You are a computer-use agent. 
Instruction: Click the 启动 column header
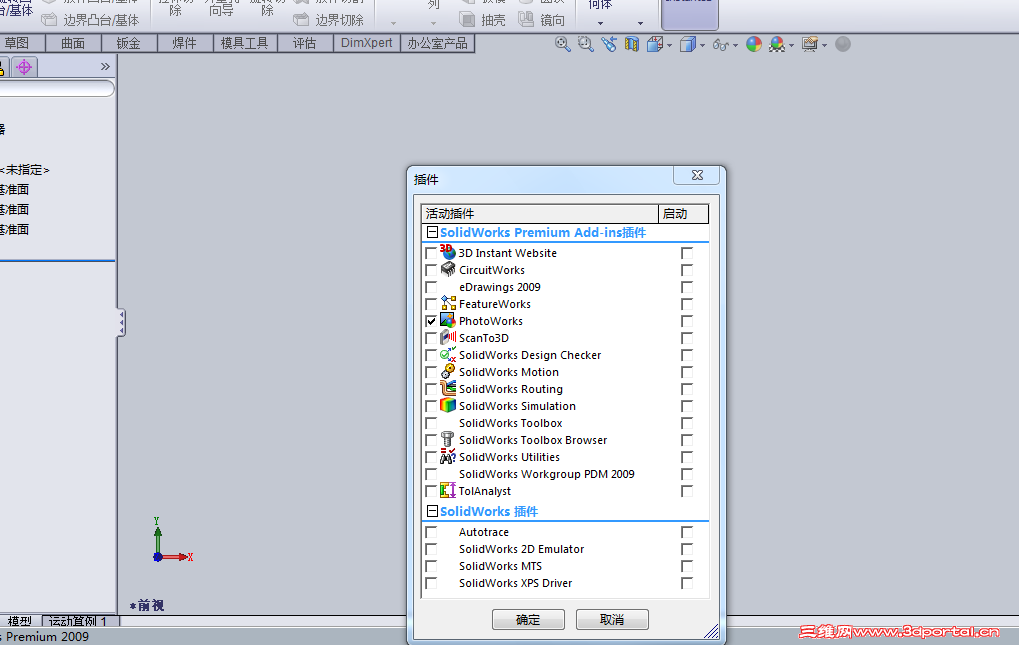pyautogui.click(x=684, y=214)
